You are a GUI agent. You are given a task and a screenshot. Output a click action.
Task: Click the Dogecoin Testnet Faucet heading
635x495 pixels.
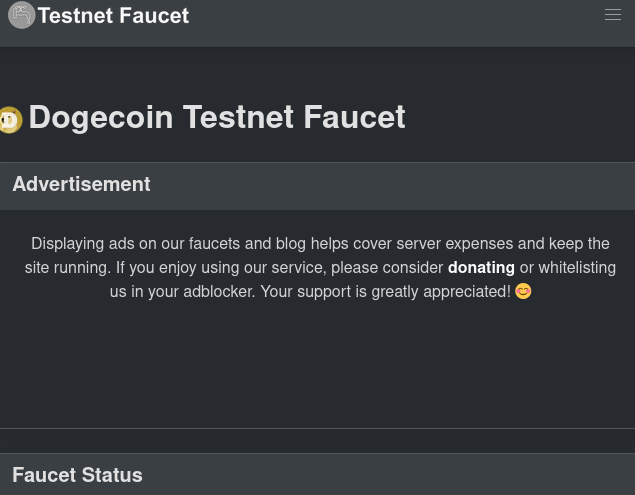[217, 117]
